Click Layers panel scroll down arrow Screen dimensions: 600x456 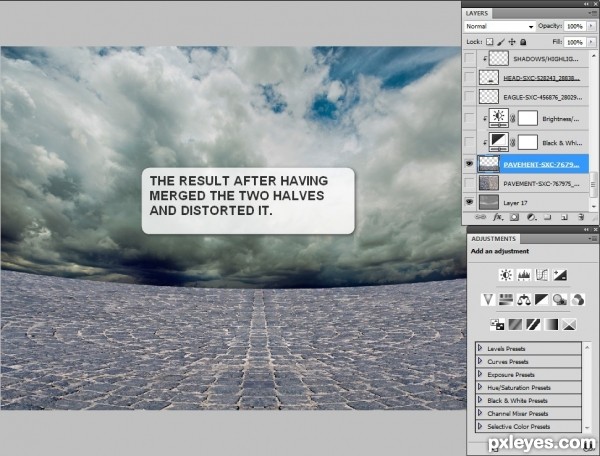(x=593, y=206)
